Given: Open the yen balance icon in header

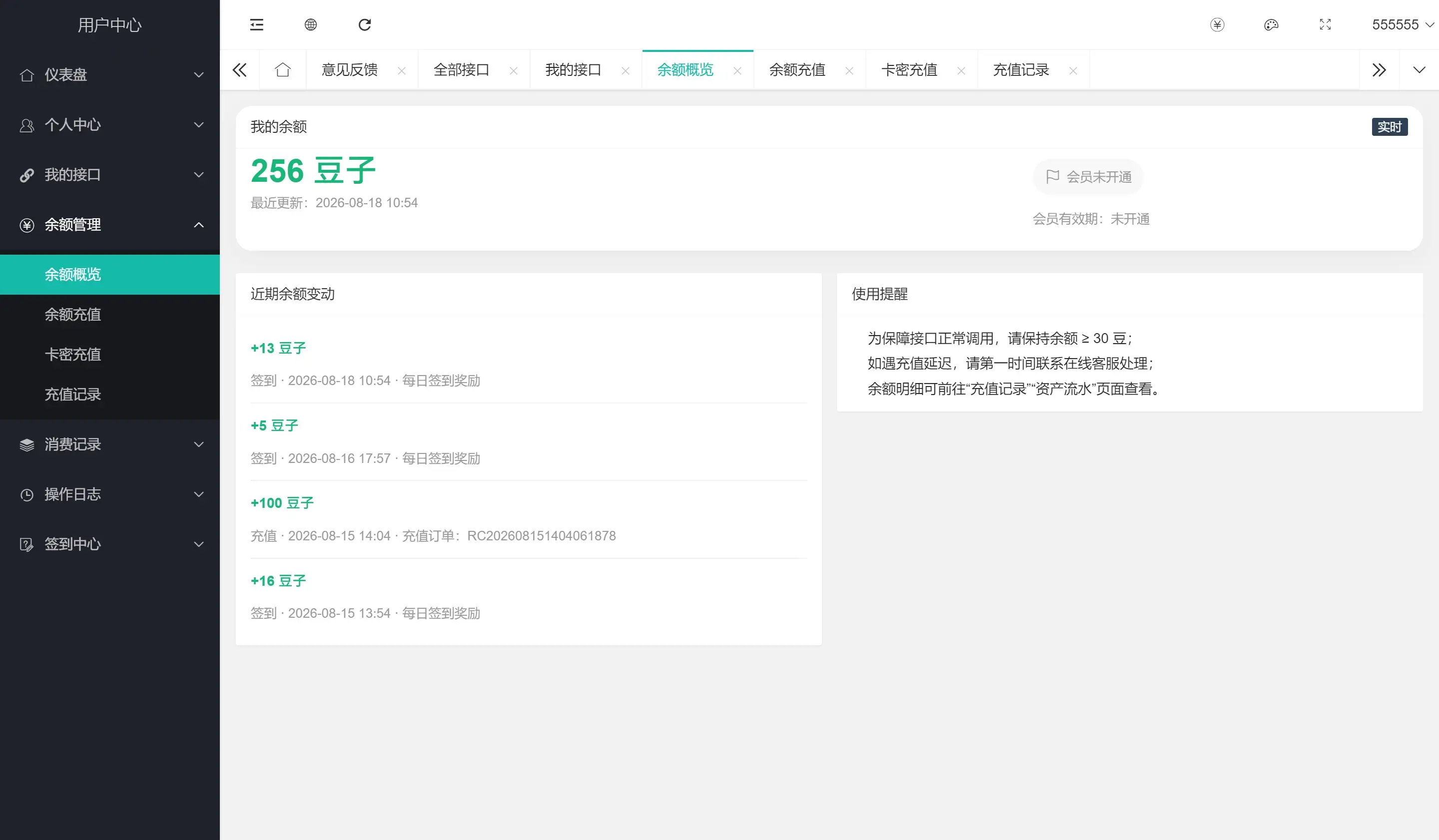Looking at the screenshot, I should tap(1217, 24).
